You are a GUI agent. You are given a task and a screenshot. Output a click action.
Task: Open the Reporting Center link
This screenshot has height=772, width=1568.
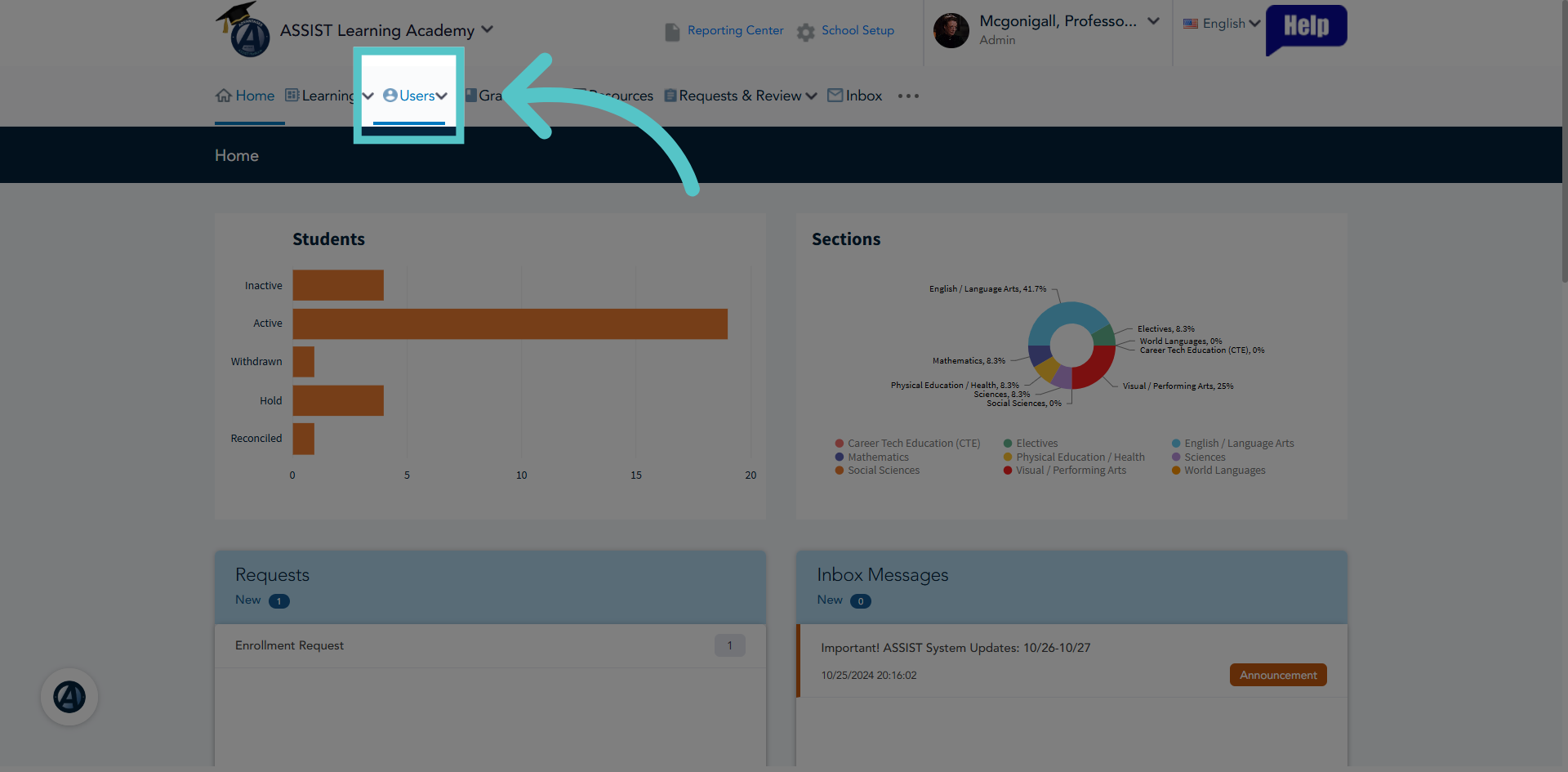pos(735,30)
